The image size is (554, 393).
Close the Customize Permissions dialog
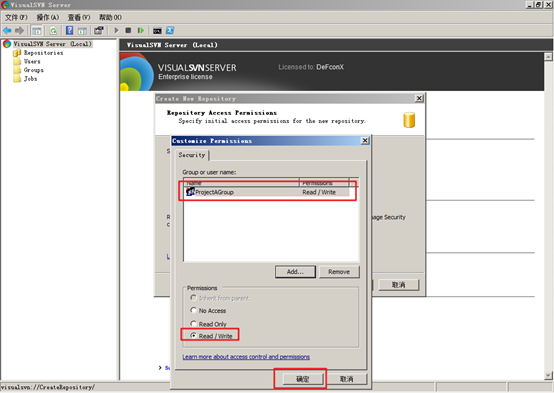[x=365, y=141]
